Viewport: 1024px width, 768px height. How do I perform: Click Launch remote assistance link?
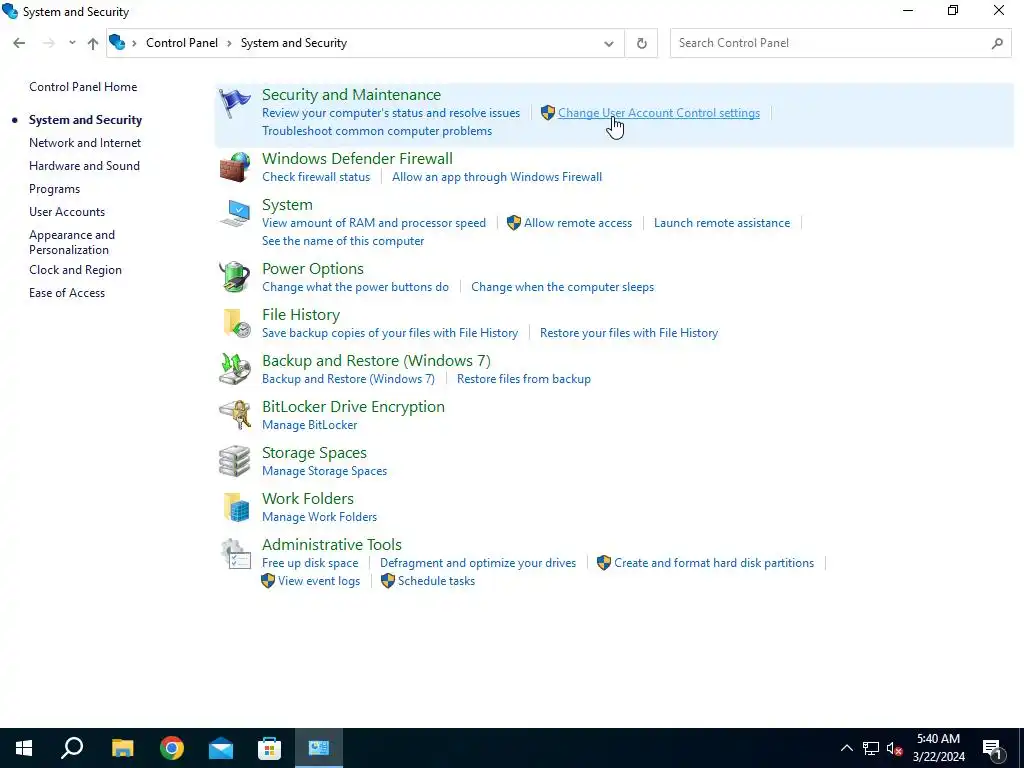pos(722,223)
